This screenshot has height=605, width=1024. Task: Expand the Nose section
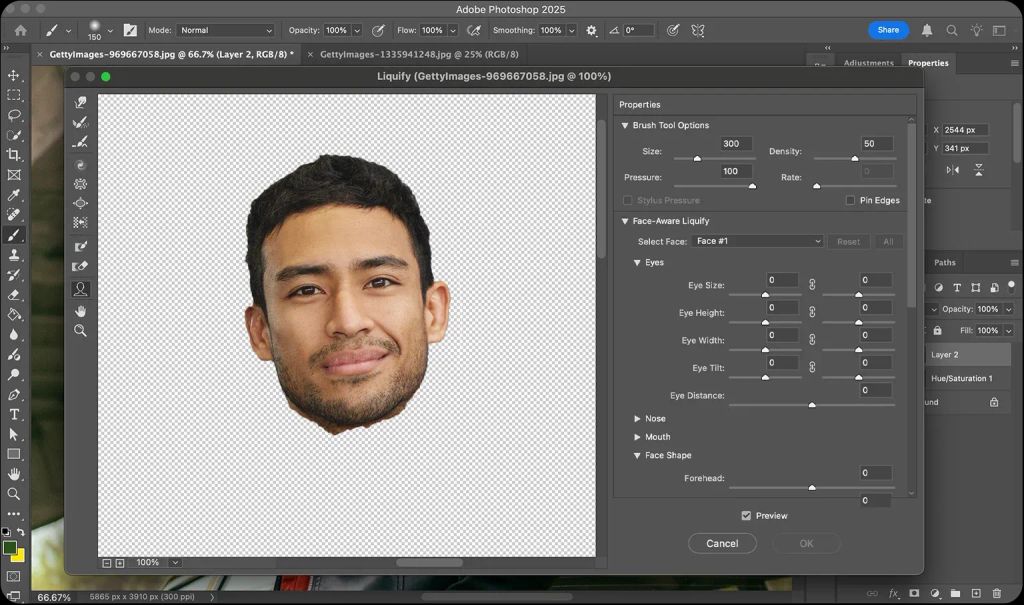click(638, 419)
